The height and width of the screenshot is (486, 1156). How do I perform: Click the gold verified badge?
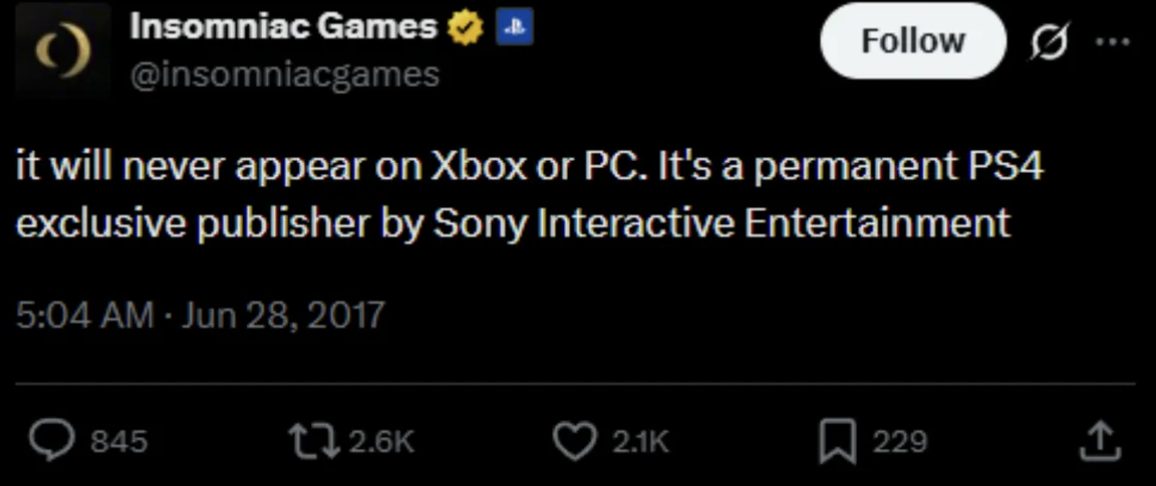pyautogui.click(x=465, y=29)
